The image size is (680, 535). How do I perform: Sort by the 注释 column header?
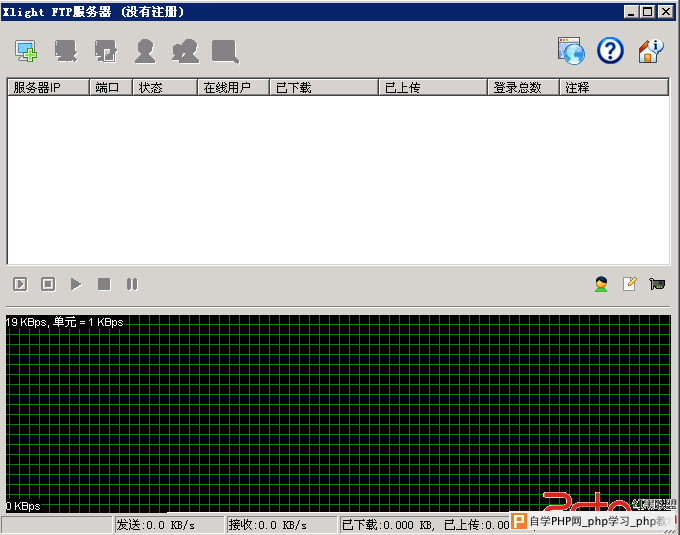tap(614, 88)
